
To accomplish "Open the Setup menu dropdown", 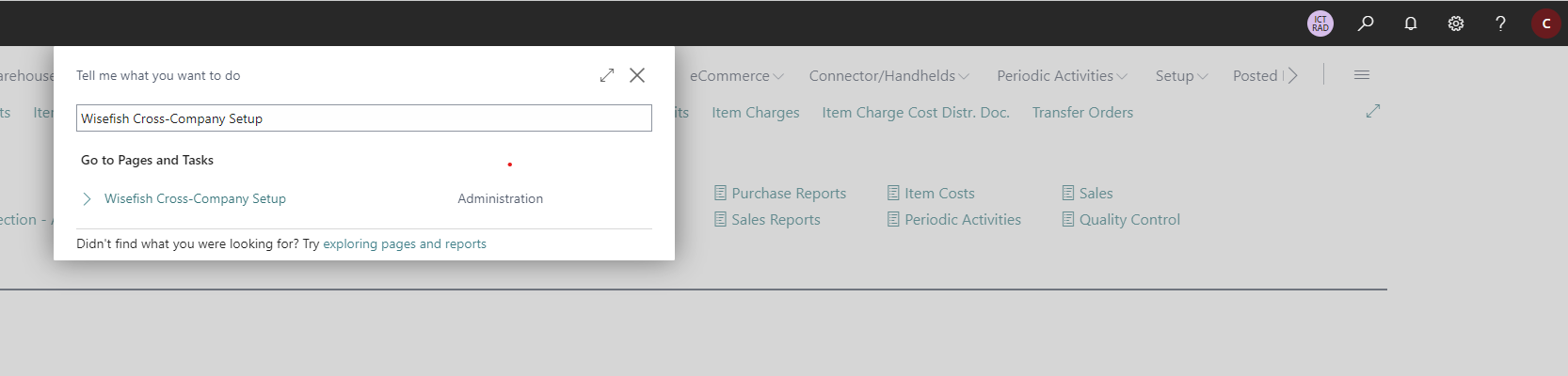I will [1181, 76].
